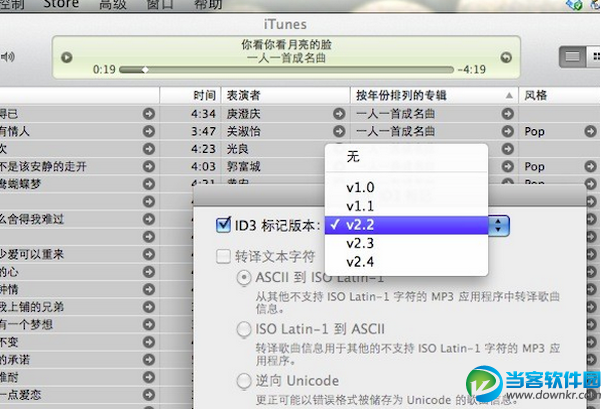Viewport: 602px width, 409px height.
Task: Click arrow icon beside 么舍得我难过 title
Action: (x=149, y=219)
